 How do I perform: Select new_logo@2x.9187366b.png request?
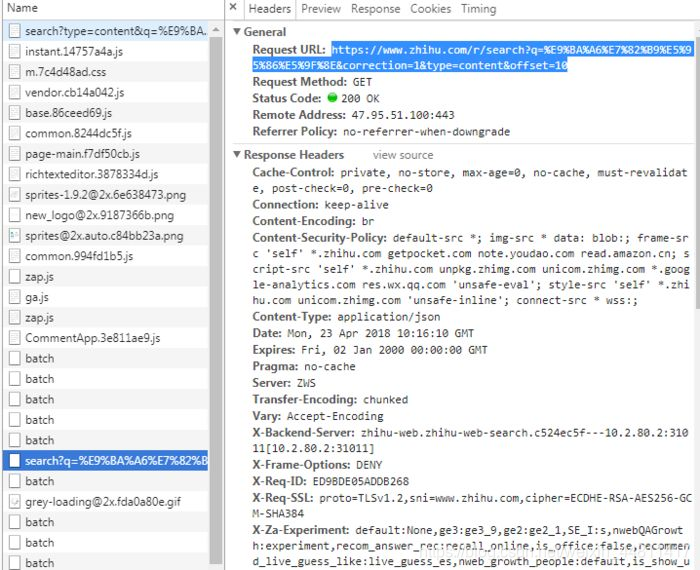tap(106, 215)
